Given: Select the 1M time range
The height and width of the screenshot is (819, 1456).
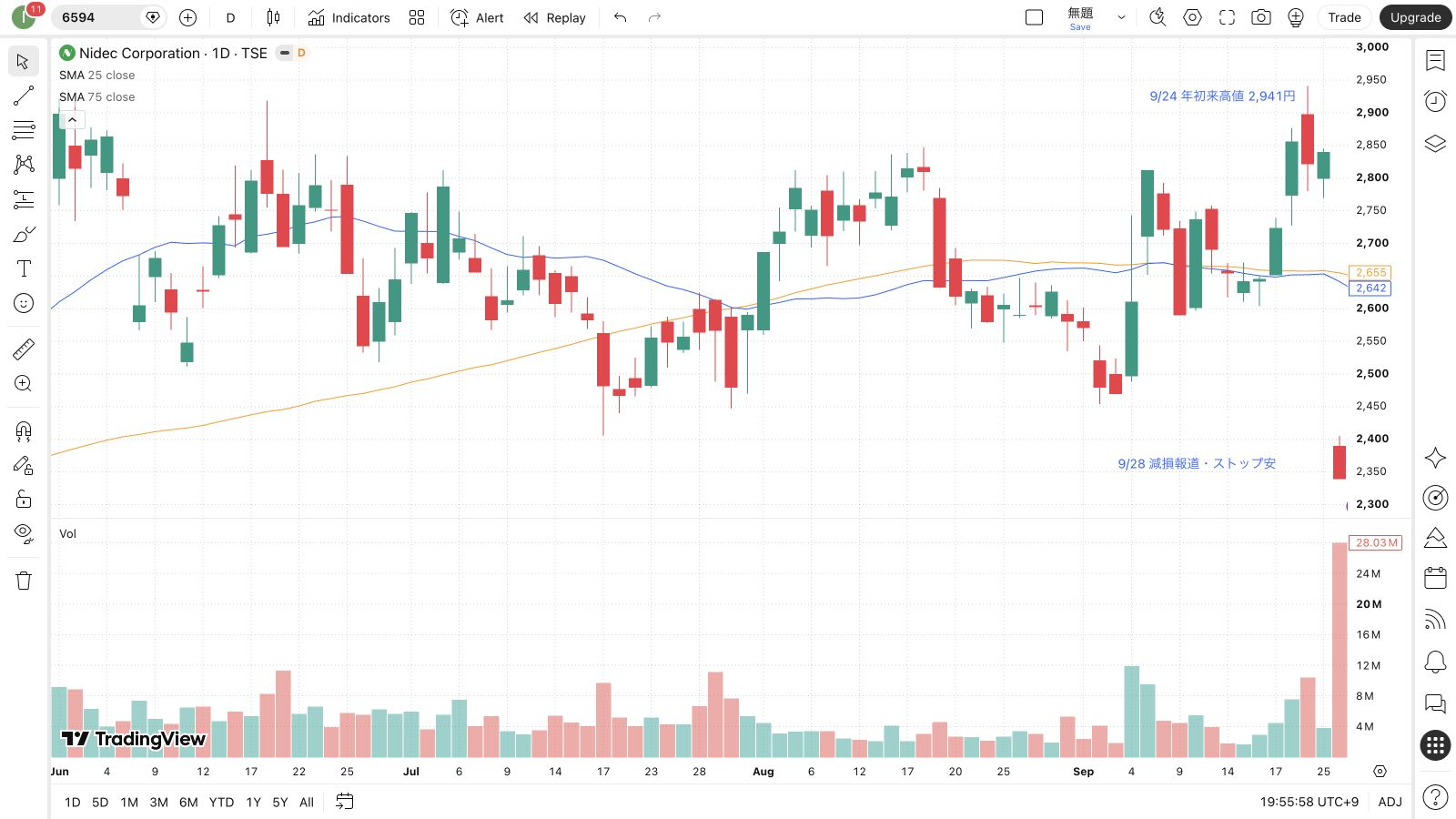Looking at the screenshot, I should coord(129,802).
